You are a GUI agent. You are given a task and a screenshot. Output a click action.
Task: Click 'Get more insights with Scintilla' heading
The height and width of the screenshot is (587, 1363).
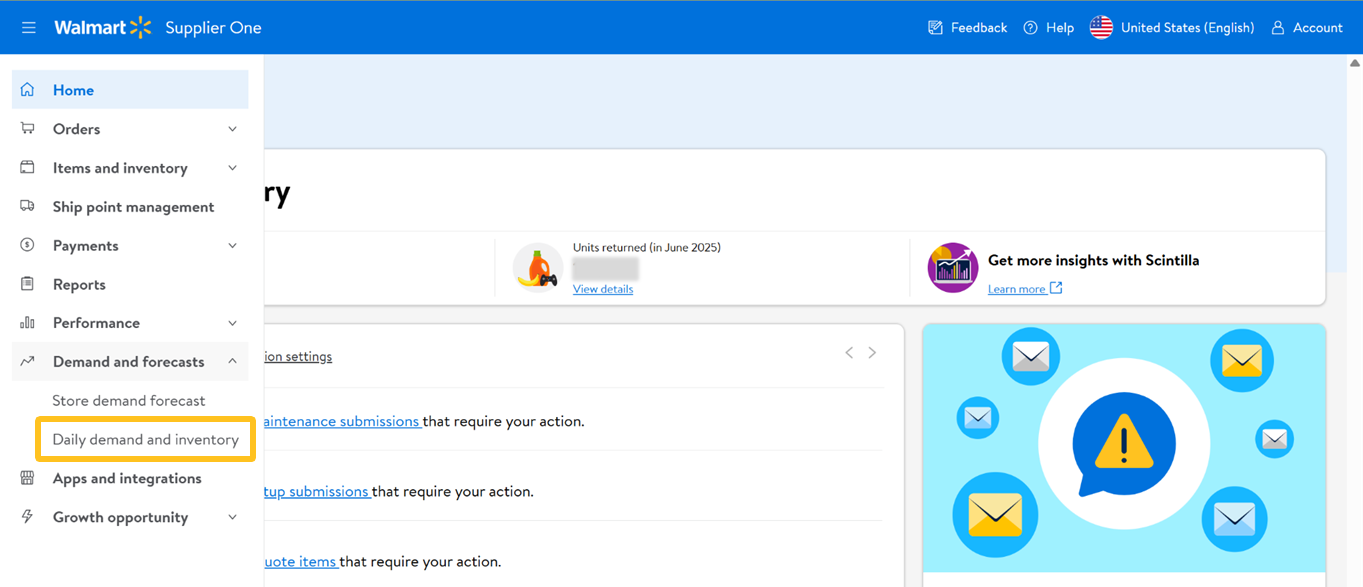click(x=1094, y=260)
